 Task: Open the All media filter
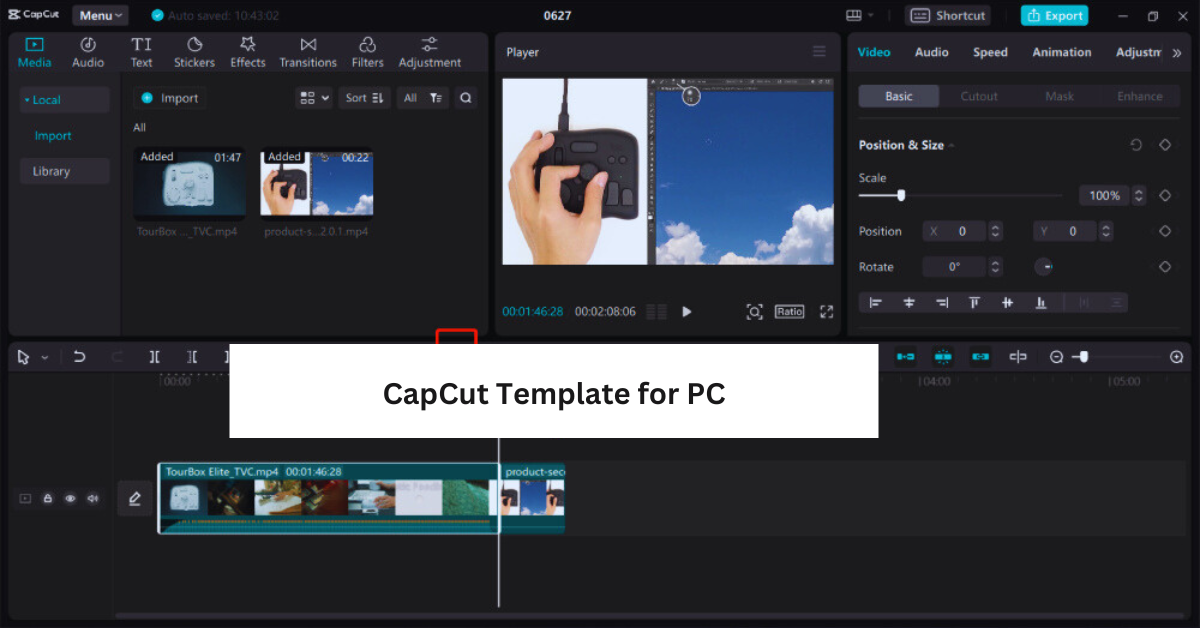pos(422,98)
